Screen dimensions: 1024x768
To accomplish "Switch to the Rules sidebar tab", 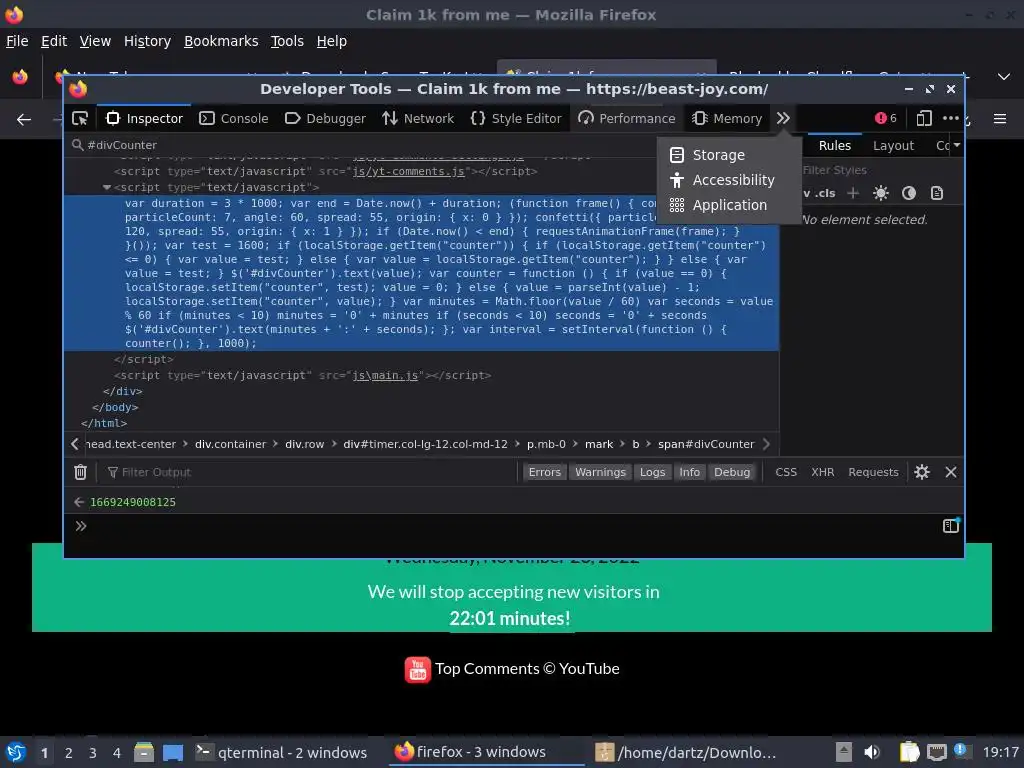I will pos(835,146).
